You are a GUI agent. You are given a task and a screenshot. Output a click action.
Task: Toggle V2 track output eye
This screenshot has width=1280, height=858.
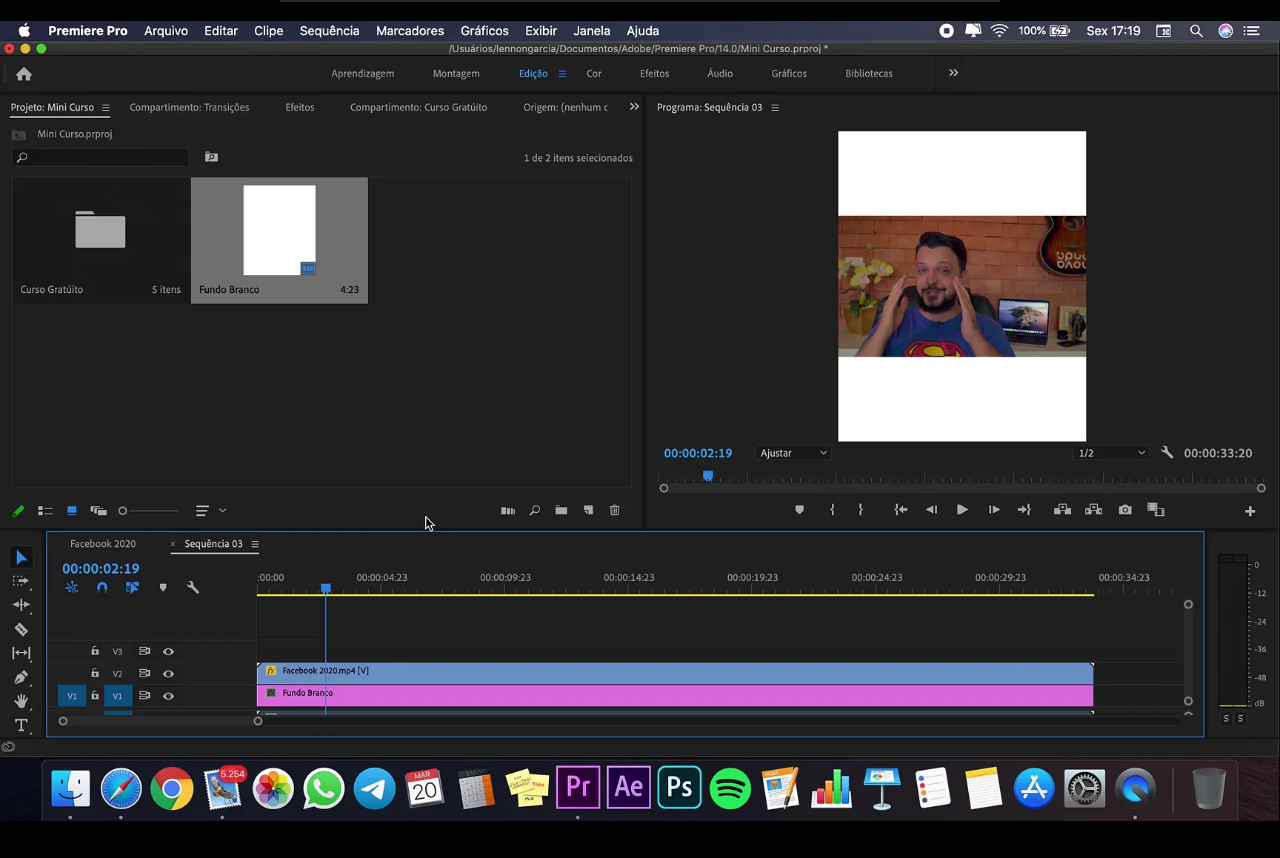tap(168, 674)
